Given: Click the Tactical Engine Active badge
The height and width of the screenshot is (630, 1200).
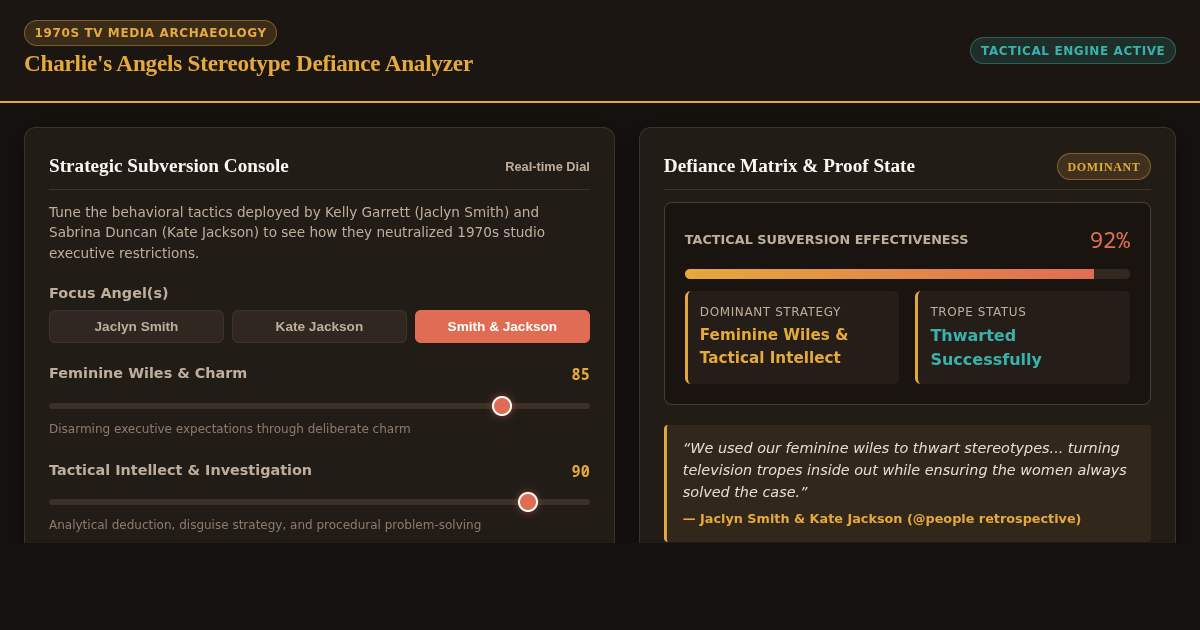Looking at the screenshot, I should click(x=1073, y=50).
